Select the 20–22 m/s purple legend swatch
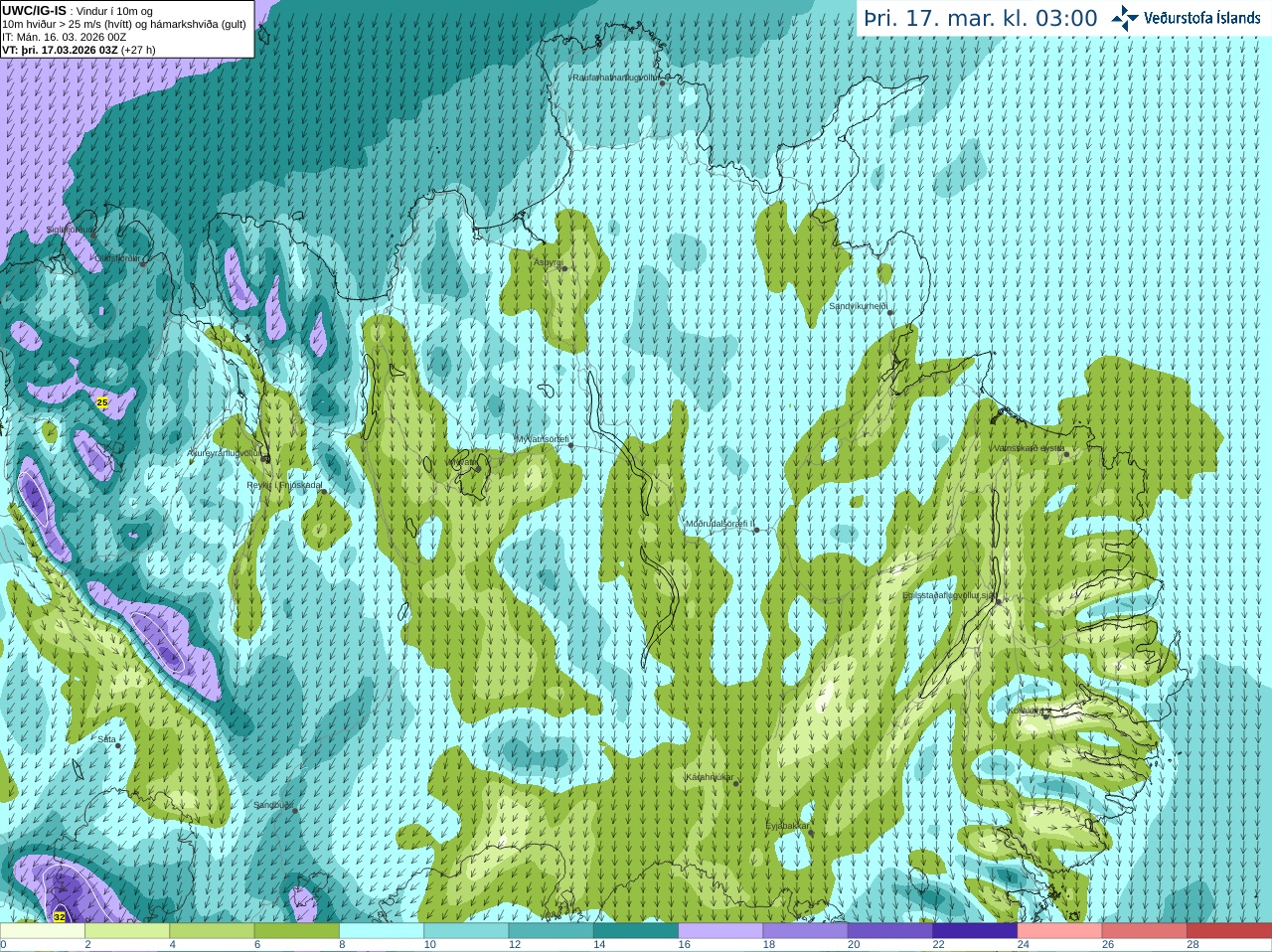 (890, 931)
